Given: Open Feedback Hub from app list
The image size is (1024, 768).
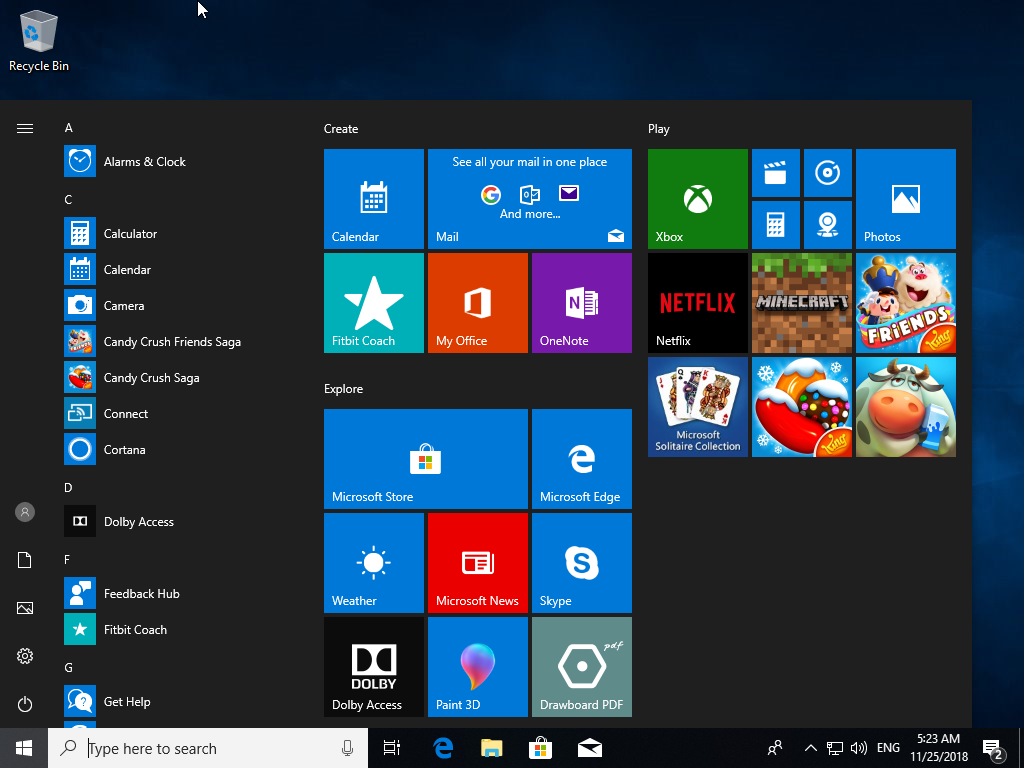Looking at the screenshot, I should pos(141,594).
